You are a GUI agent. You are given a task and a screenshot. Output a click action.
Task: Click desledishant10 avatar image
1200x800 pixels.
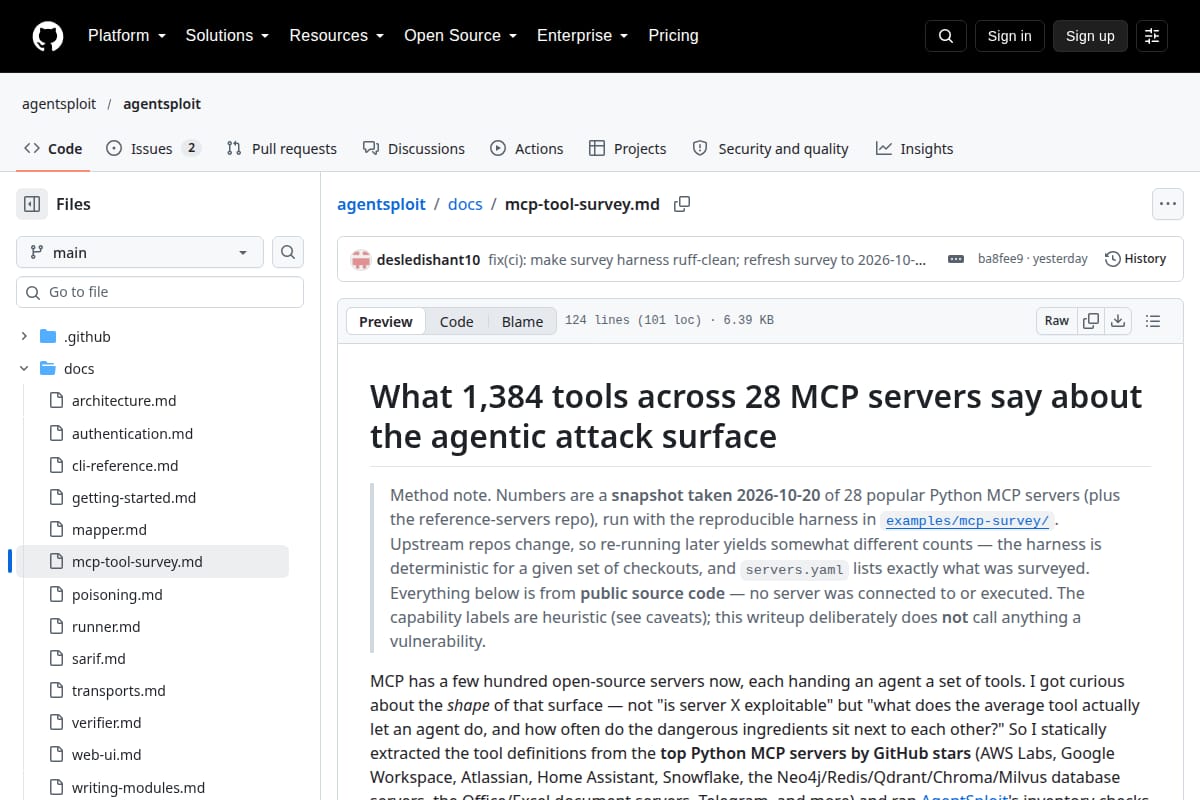(x=360, y=259)
